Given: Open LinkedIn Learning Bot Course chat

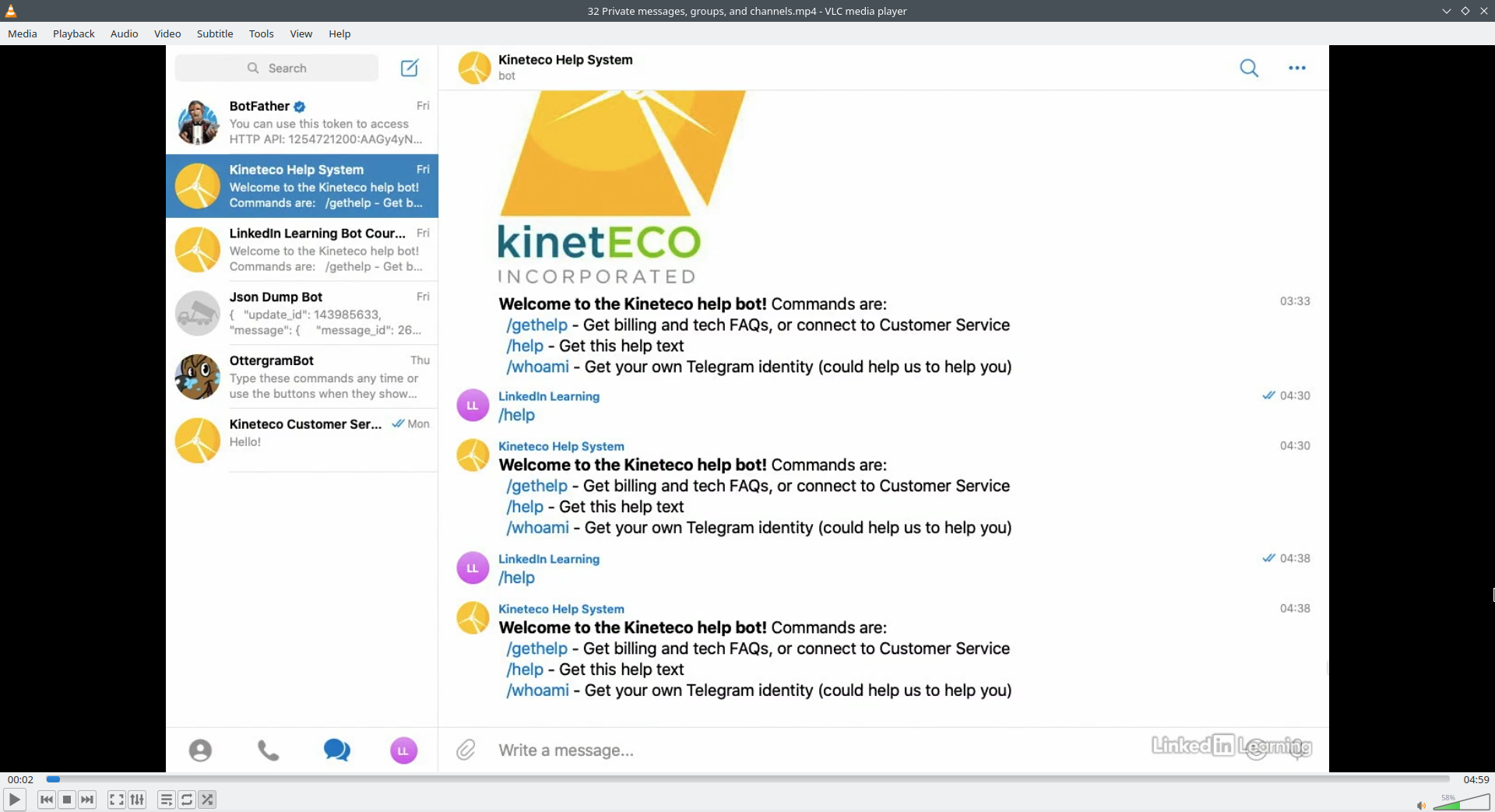Looking at the screenshot, I should 302,250.
